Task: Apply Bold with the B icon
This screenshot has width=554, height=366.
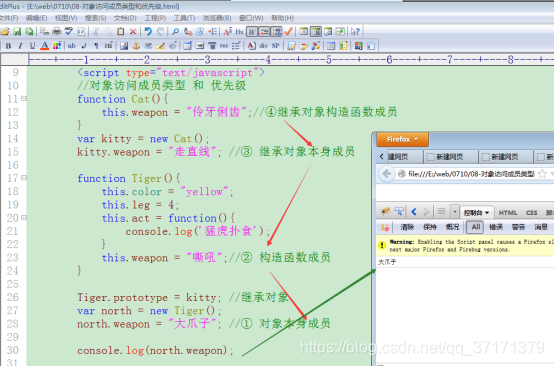Action: tap(8, 46)
